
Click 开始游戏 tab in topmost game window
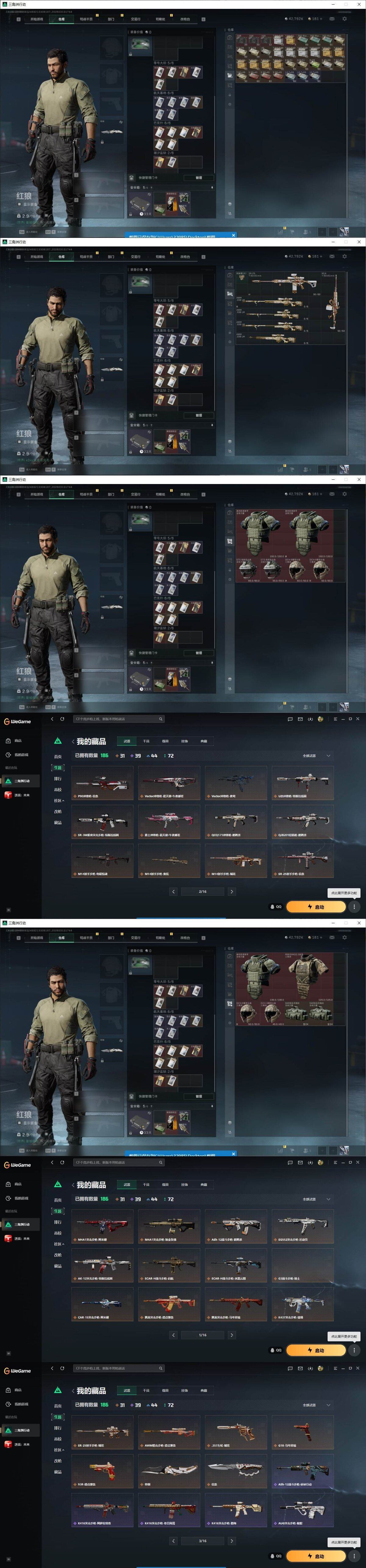(x=37, y=19)
